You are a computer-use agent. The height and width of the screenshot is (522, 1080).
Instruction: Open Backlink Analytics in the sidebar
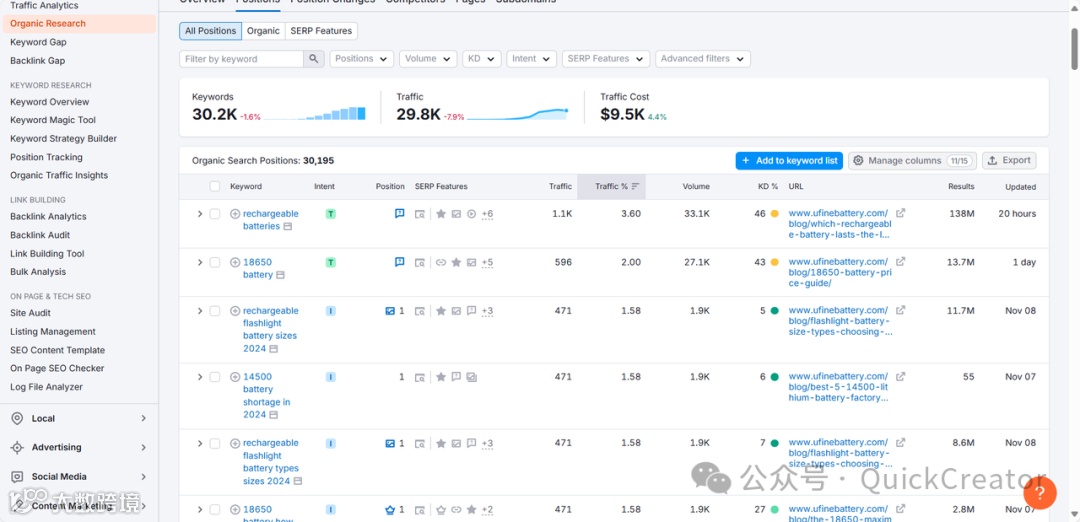click(x=48, y=216)
